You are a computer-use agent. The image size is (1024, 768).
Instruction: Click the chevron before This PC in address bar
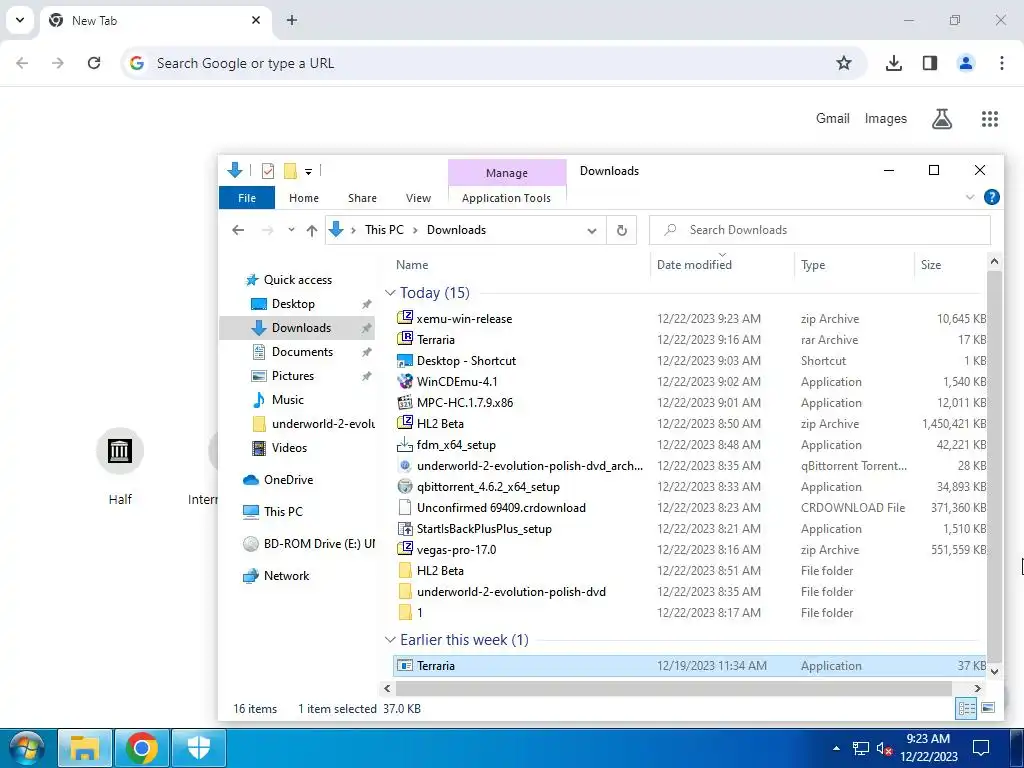[x=353, y=230]
